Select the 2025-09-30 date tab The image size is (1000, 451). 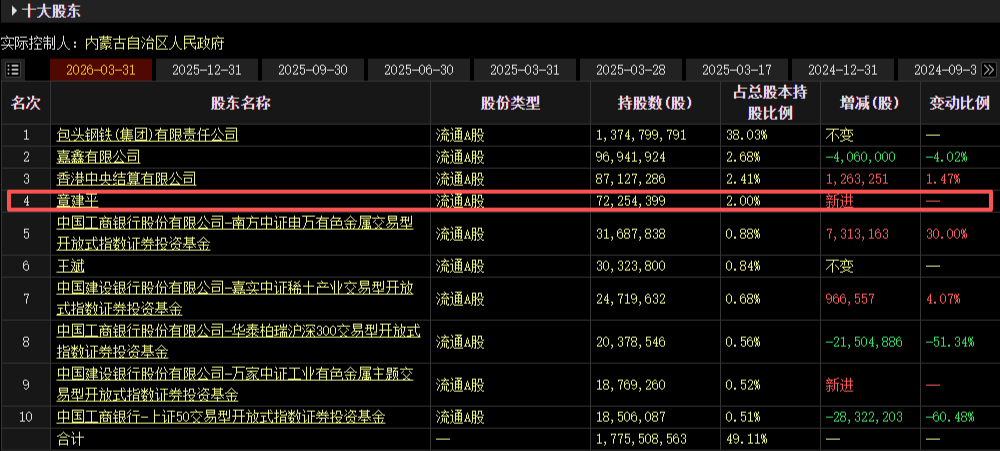point(313,70)
